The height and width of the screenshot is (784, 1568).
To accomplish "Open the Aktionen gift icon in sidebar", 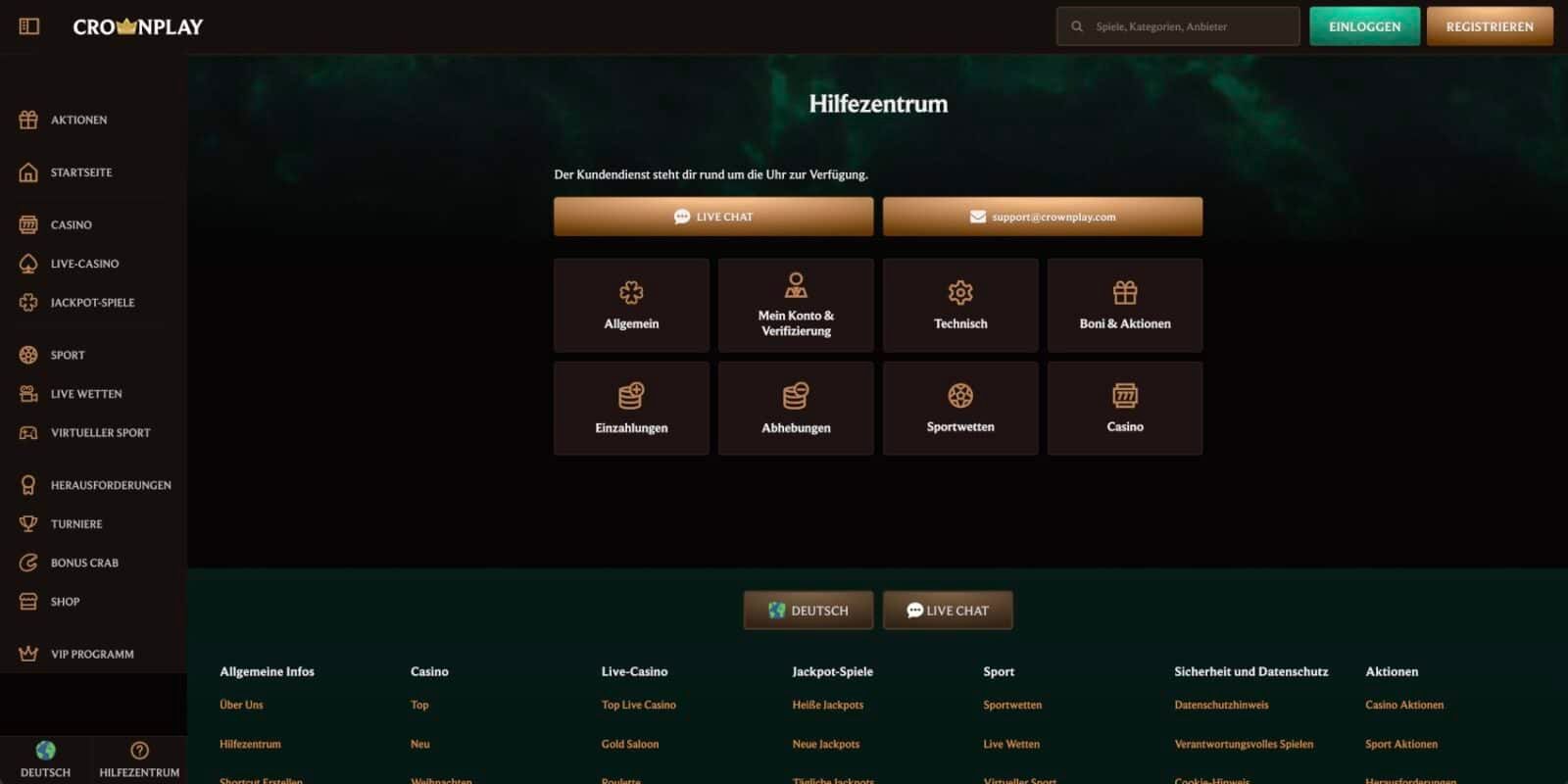I will pos(28,120).
